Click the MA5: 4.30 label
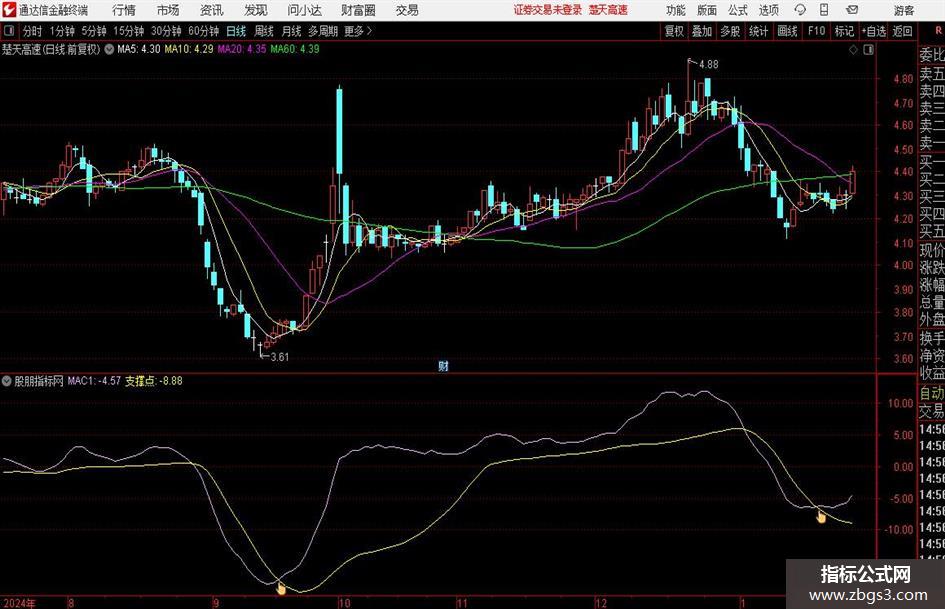945x609 pixels. click(139, 49)
